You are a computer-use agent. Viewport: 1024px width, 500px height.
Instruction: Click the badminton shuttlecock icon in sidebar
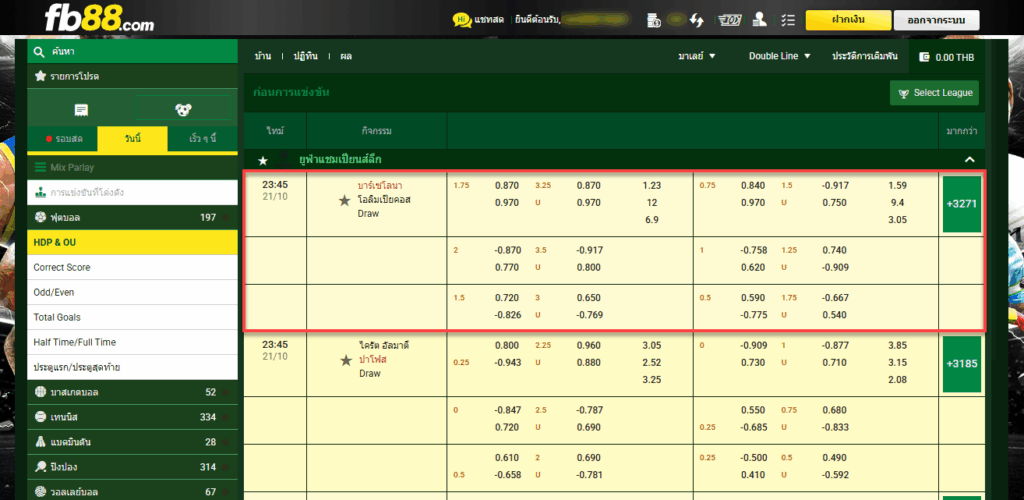[x=40, y=442]
